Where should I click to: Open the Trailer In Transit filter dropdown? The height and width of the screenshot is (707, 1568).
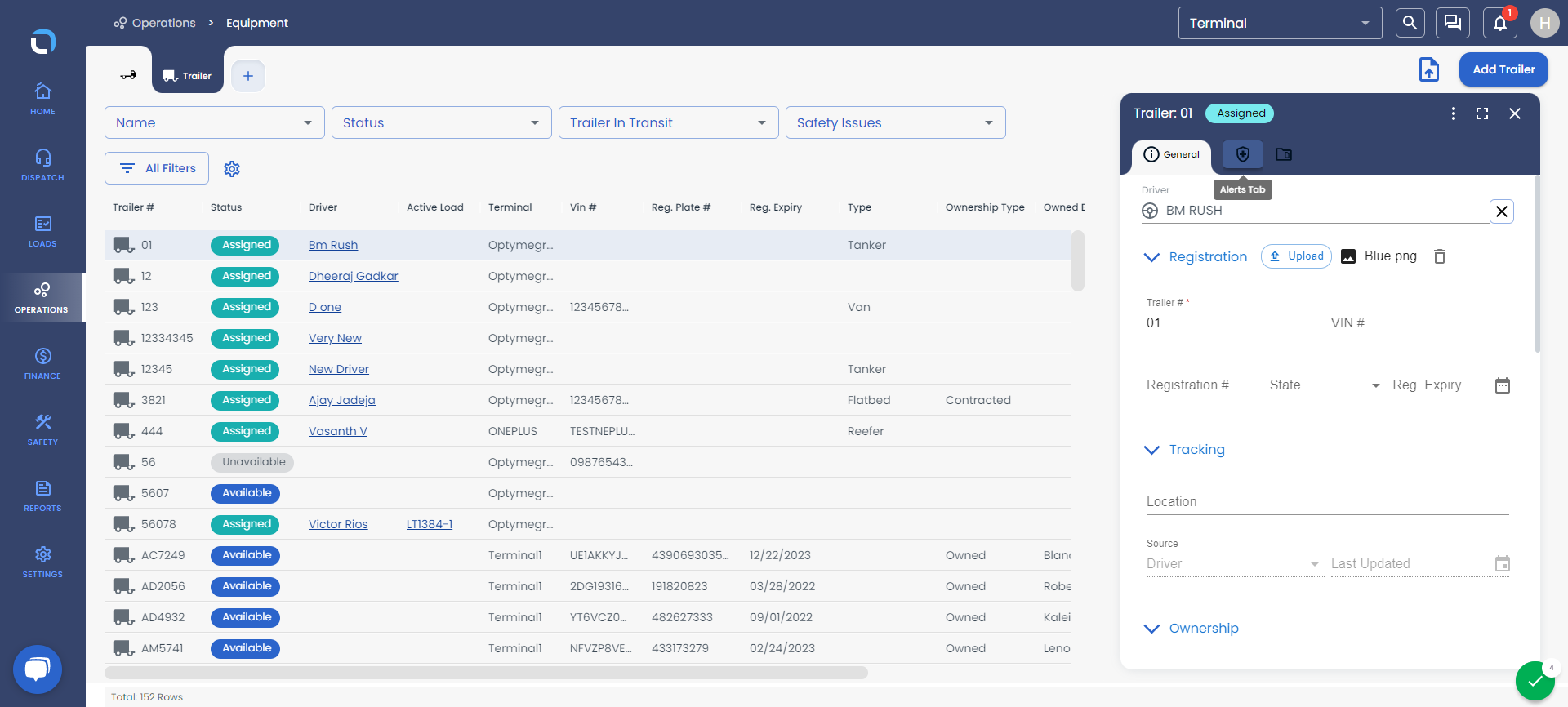(669, 122)
